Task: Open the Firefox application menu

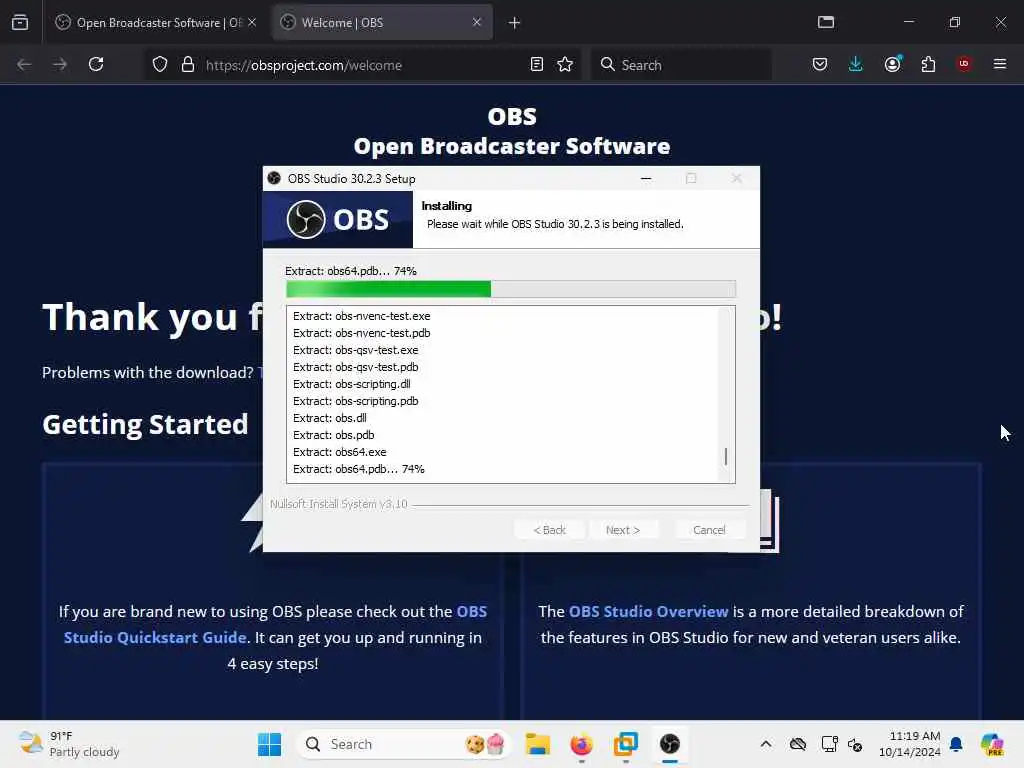Action: 1000,64
